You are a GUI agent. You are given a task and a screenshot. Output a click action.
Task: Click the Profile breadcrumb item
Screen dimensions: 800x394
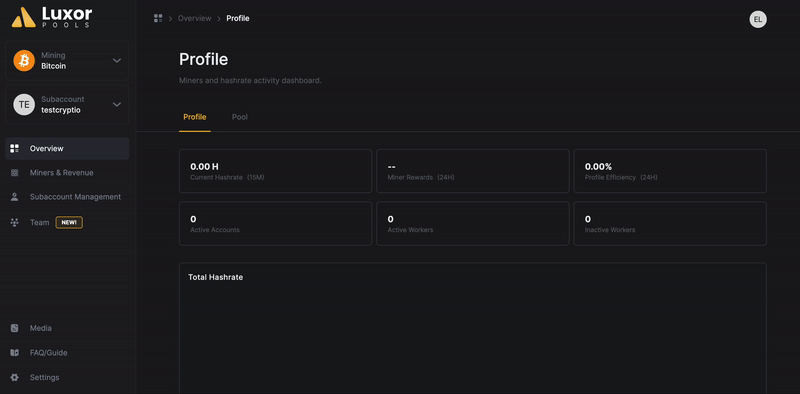point(238,18)
